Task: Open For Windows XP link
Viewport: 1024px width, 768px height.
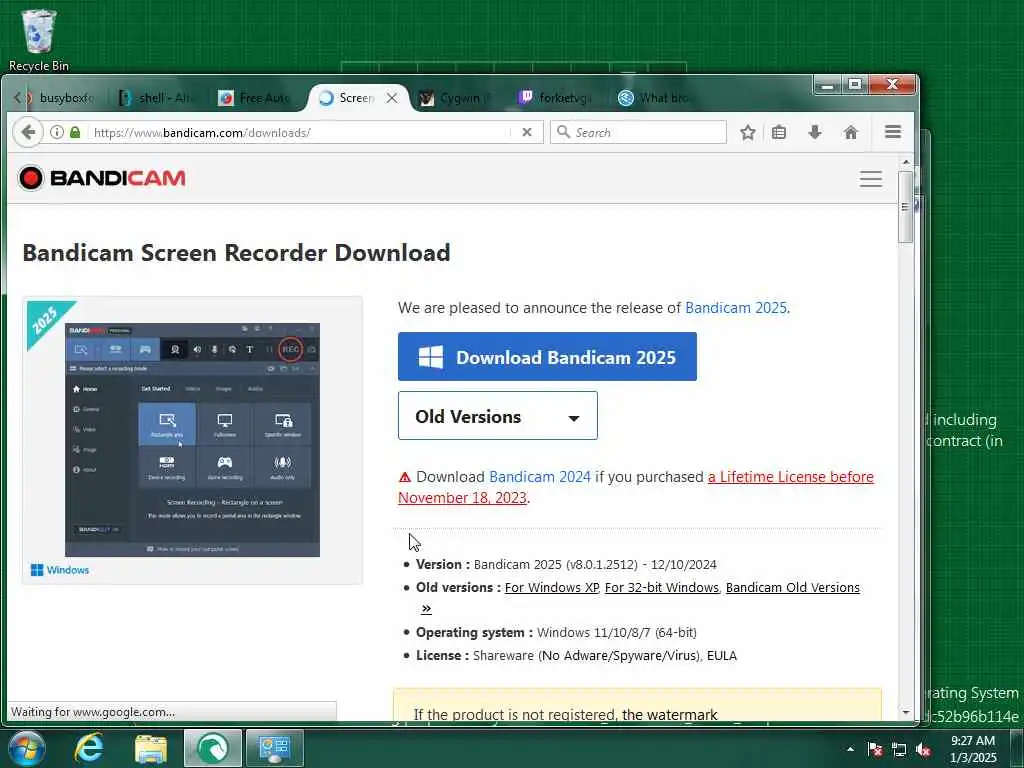Action: (x=552, y=587)
